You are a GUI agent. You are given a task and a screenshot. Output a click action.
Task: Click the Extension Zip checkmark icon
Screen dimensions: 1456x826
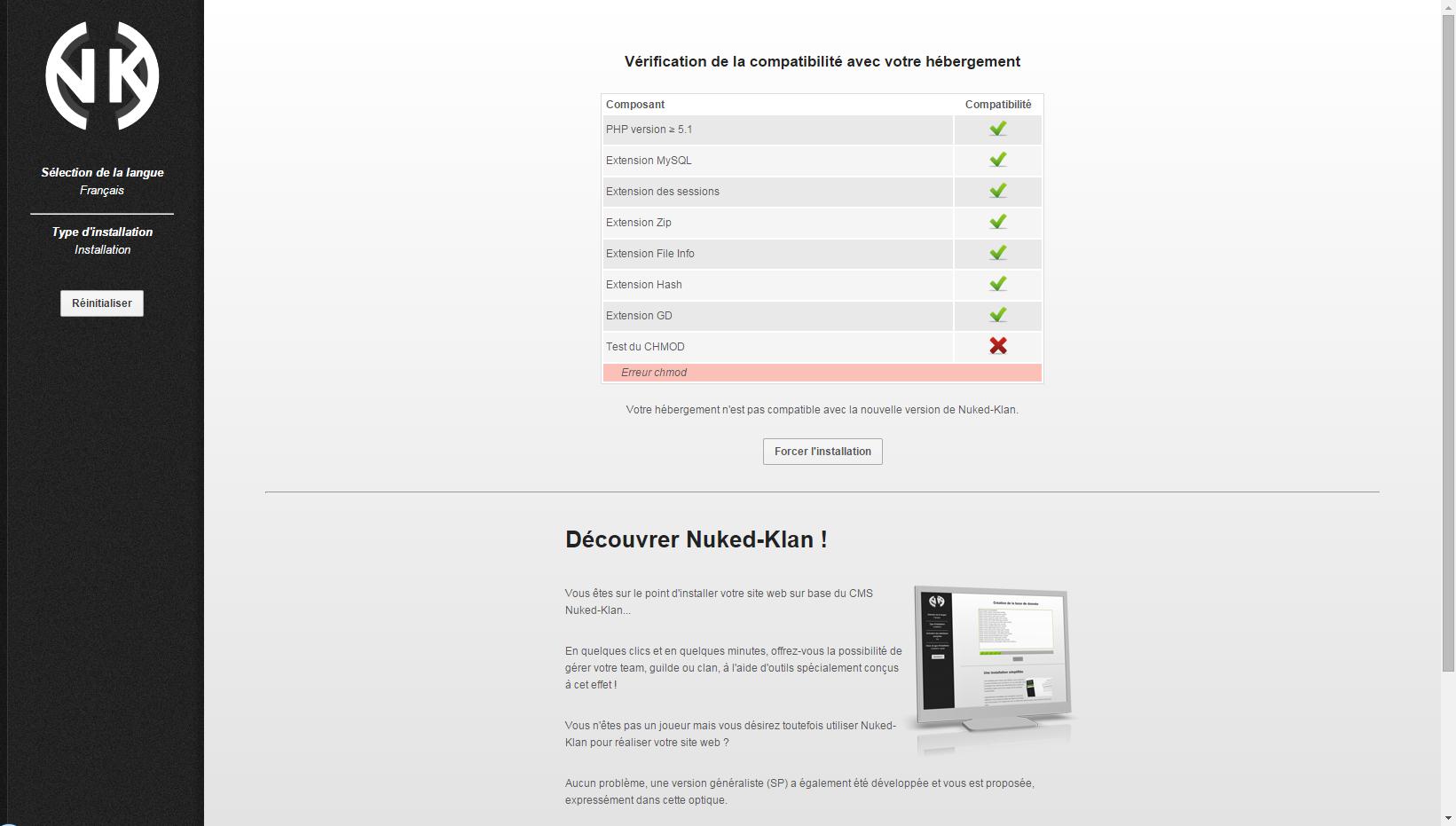pyautogui.click(x=997, y=223)
